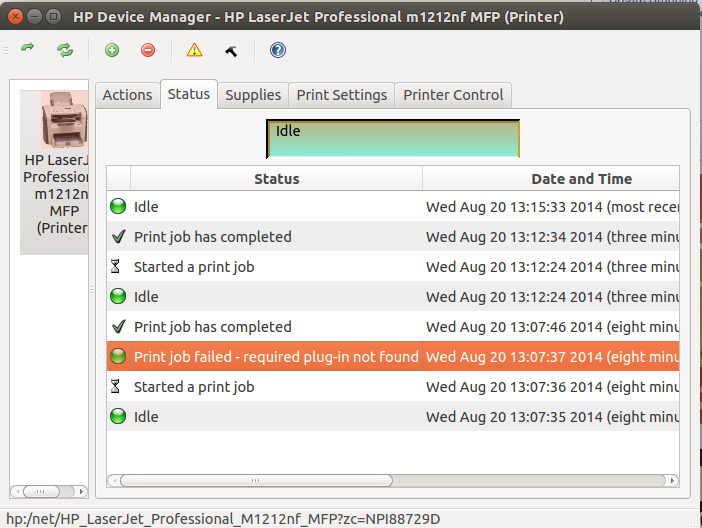Click the device list horizontal scrollbar thumb
The height and width of the screenshot is (528, 702).
pyautogui.click(x=41, y=491)
